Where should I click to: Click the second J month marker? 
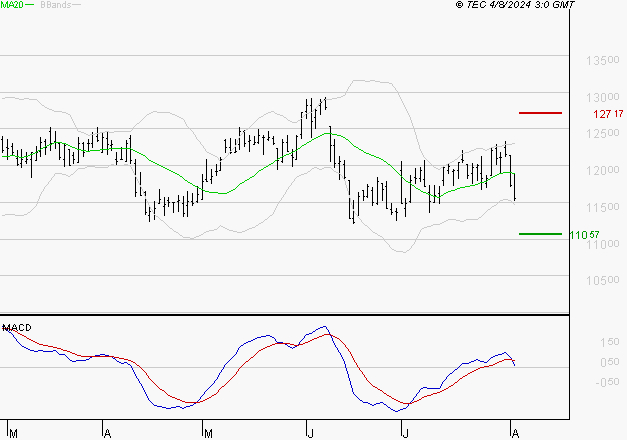[x=405, y=434]
